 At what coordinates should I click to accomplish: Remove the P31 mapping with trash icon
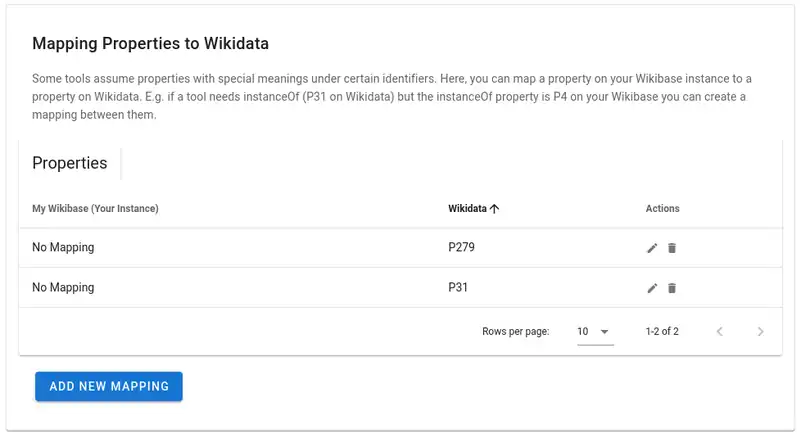tap(672, 288)
